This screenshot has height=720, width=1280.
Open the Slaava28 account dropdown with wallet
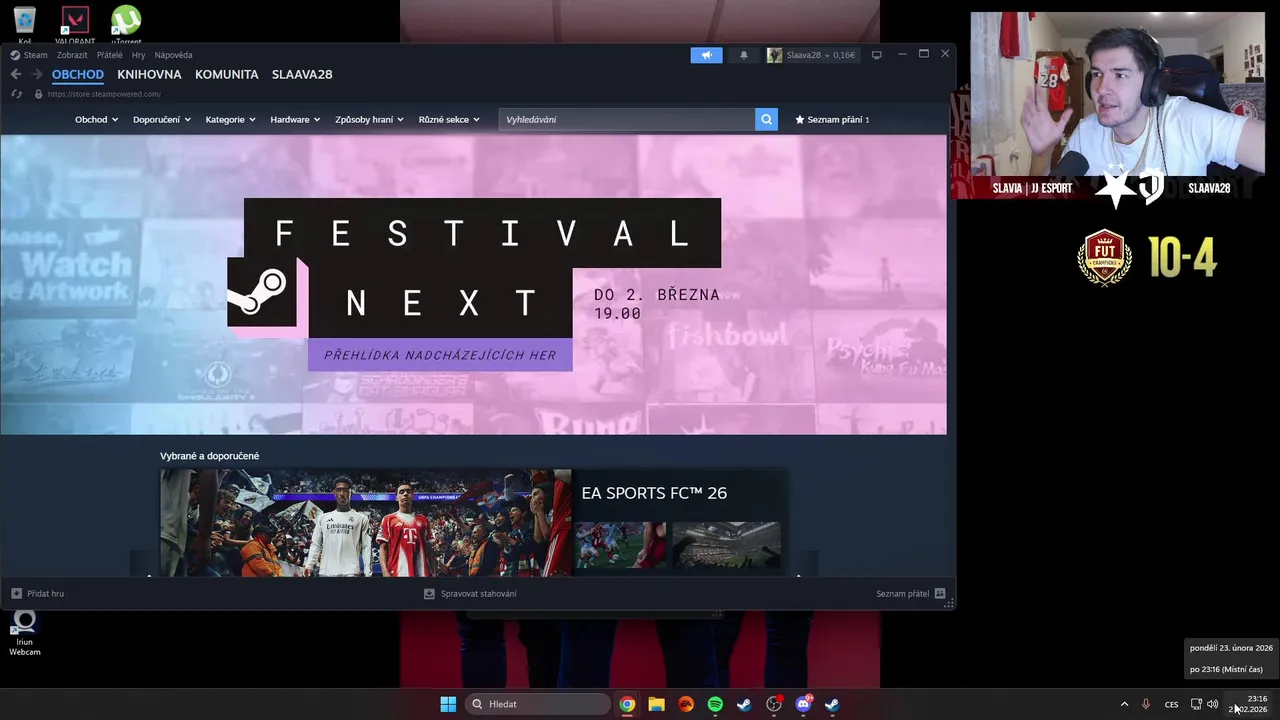[820, 55]
